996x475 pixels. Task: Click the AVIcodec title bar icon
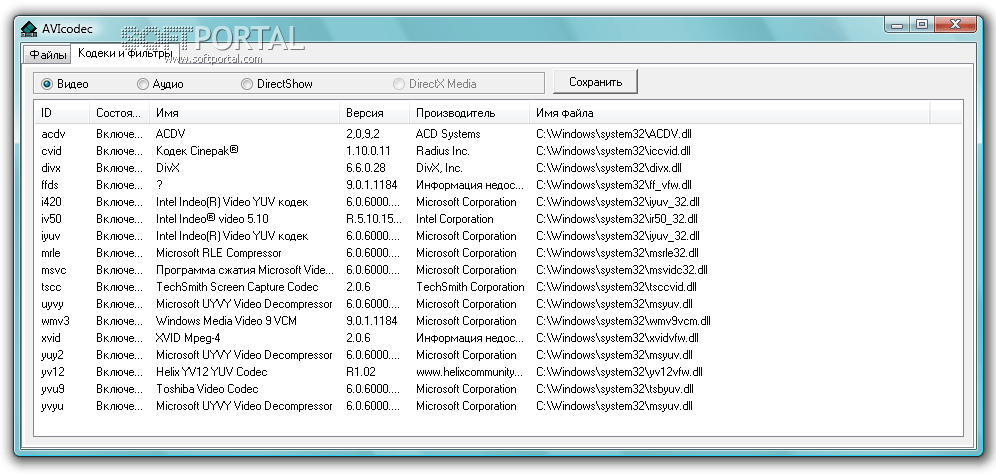click(x=29, y=30)
